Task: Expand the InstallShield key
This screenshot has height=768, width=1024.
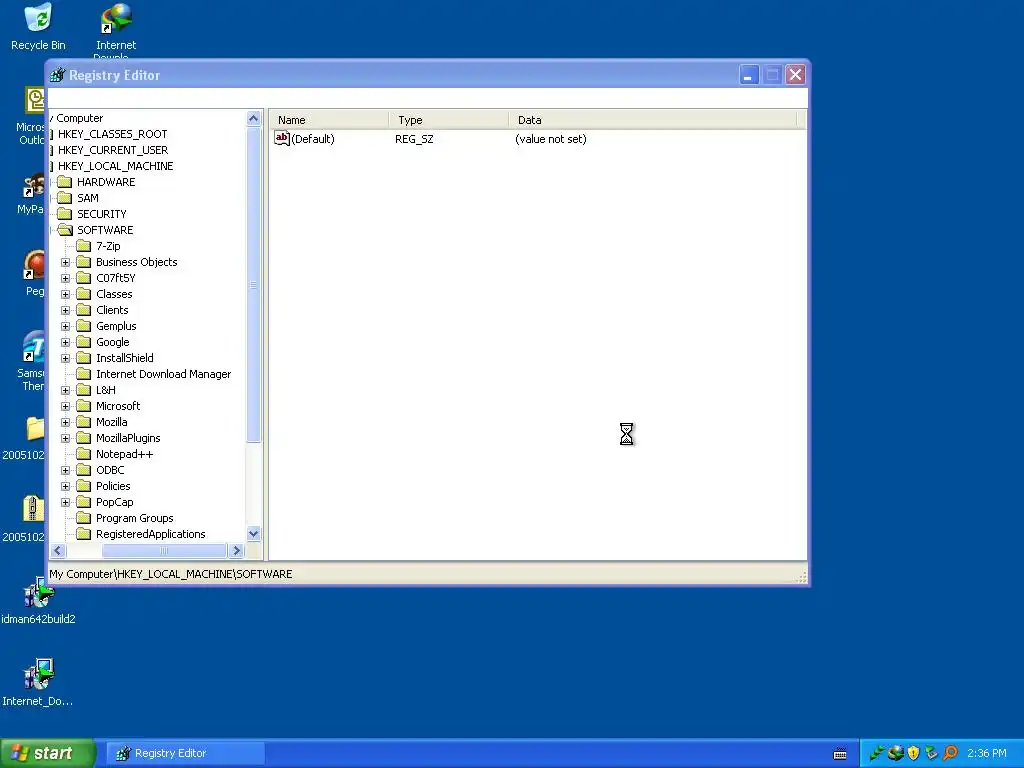Action: point(65,359)
